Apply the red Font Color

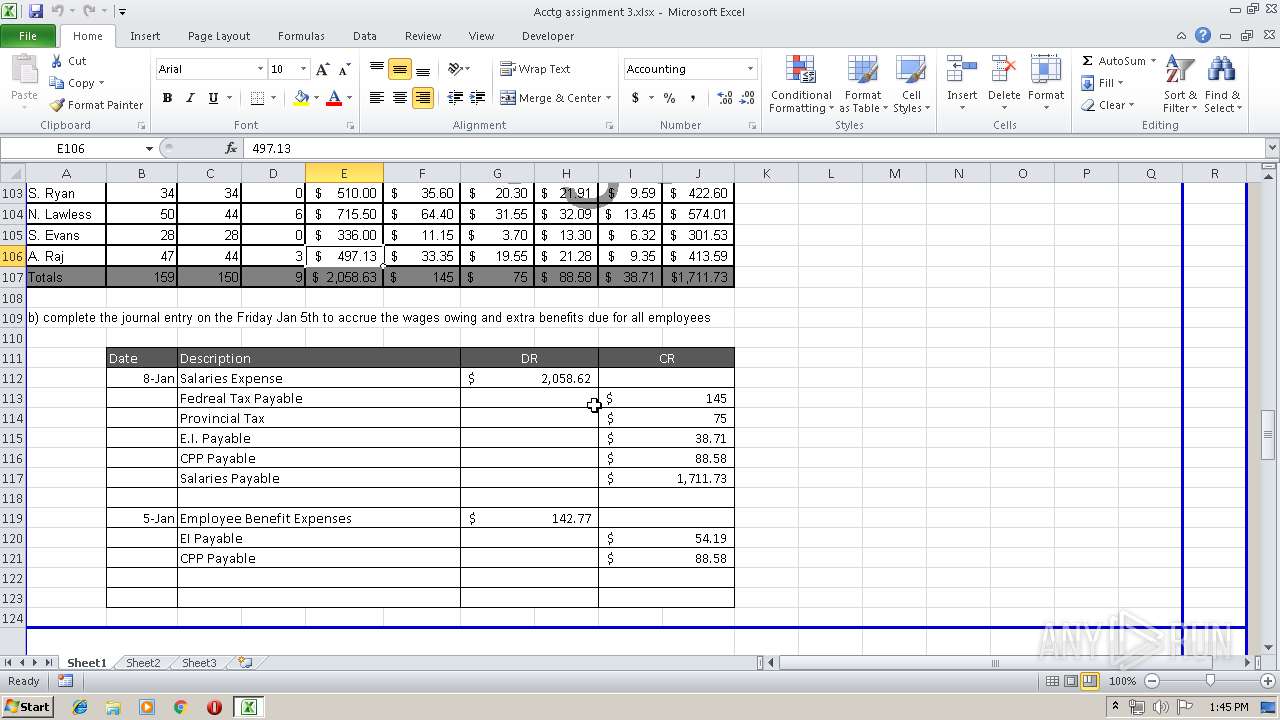pyautogui.click(x=334, y=98)
